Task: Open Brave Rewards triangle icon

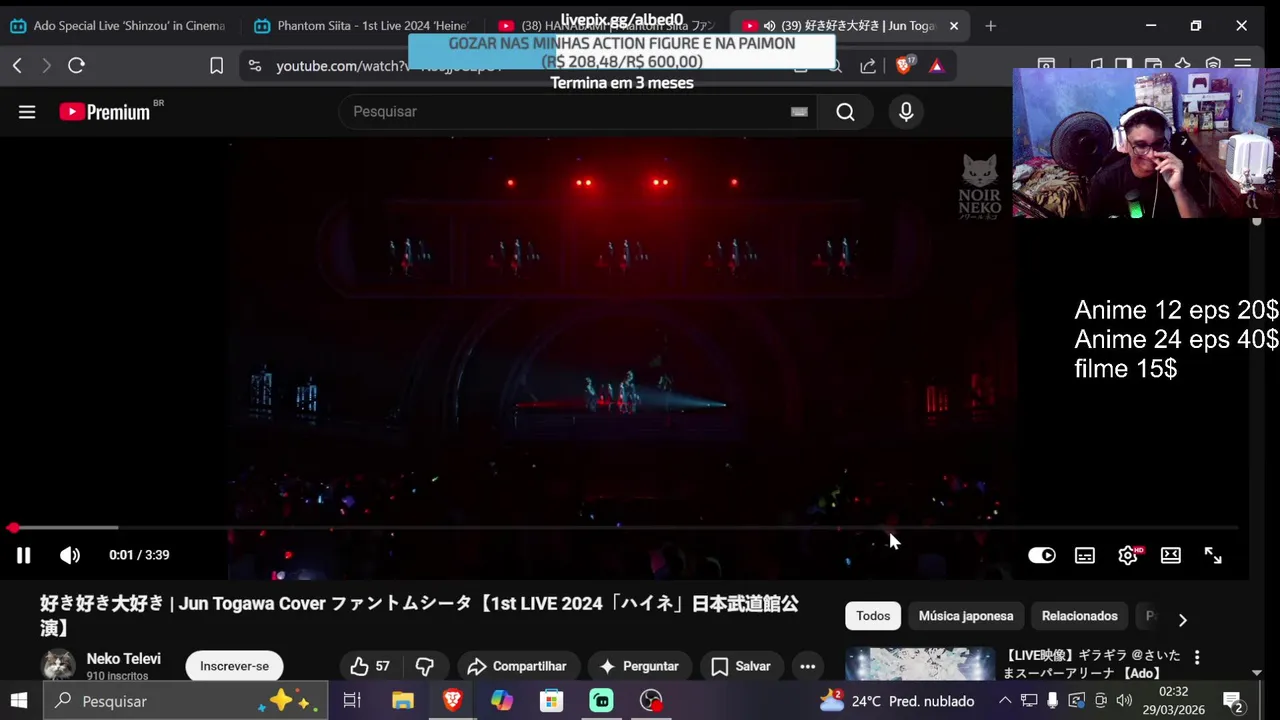Action: tap(936, 66)
